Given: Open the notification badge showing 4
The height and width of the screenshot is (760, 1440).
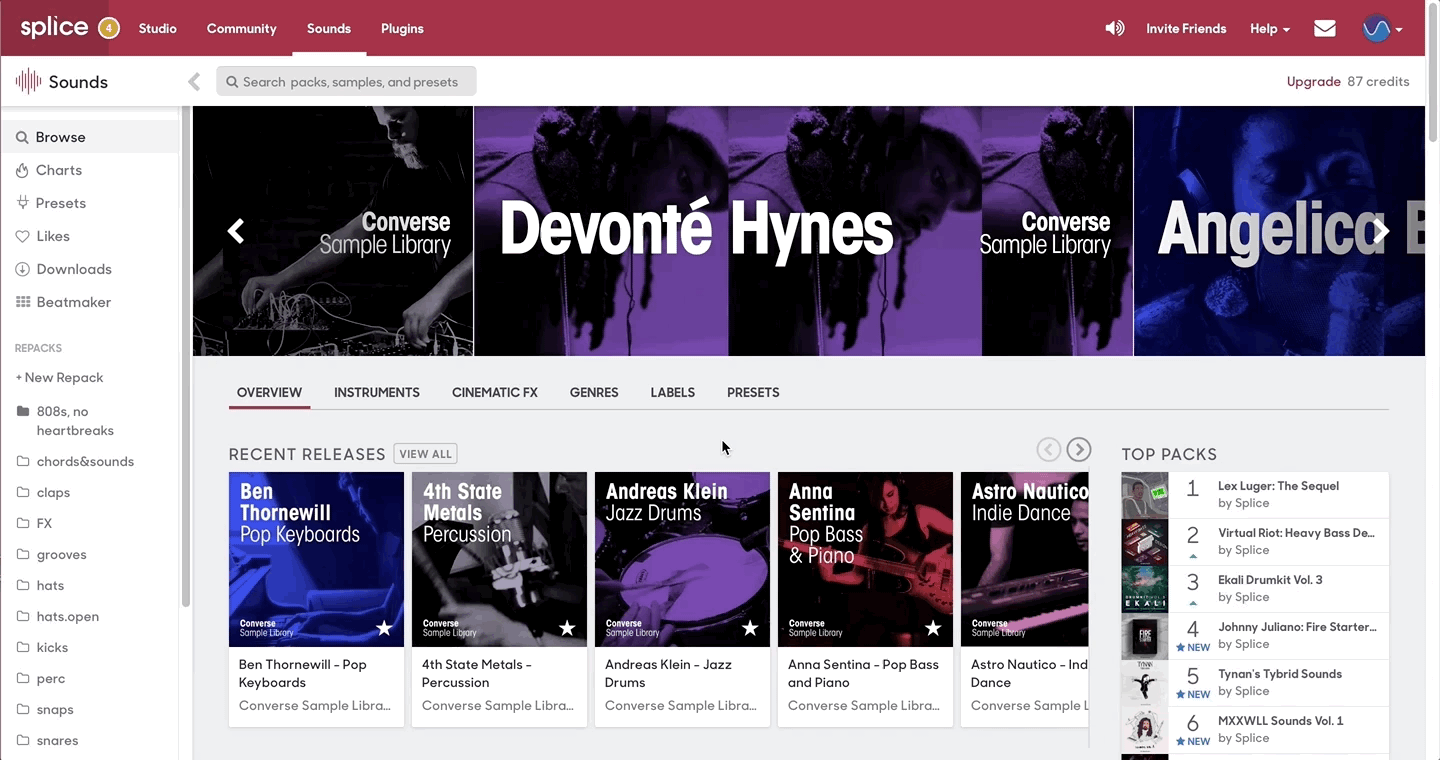Looking at the screenshot, I should (108, 28).
